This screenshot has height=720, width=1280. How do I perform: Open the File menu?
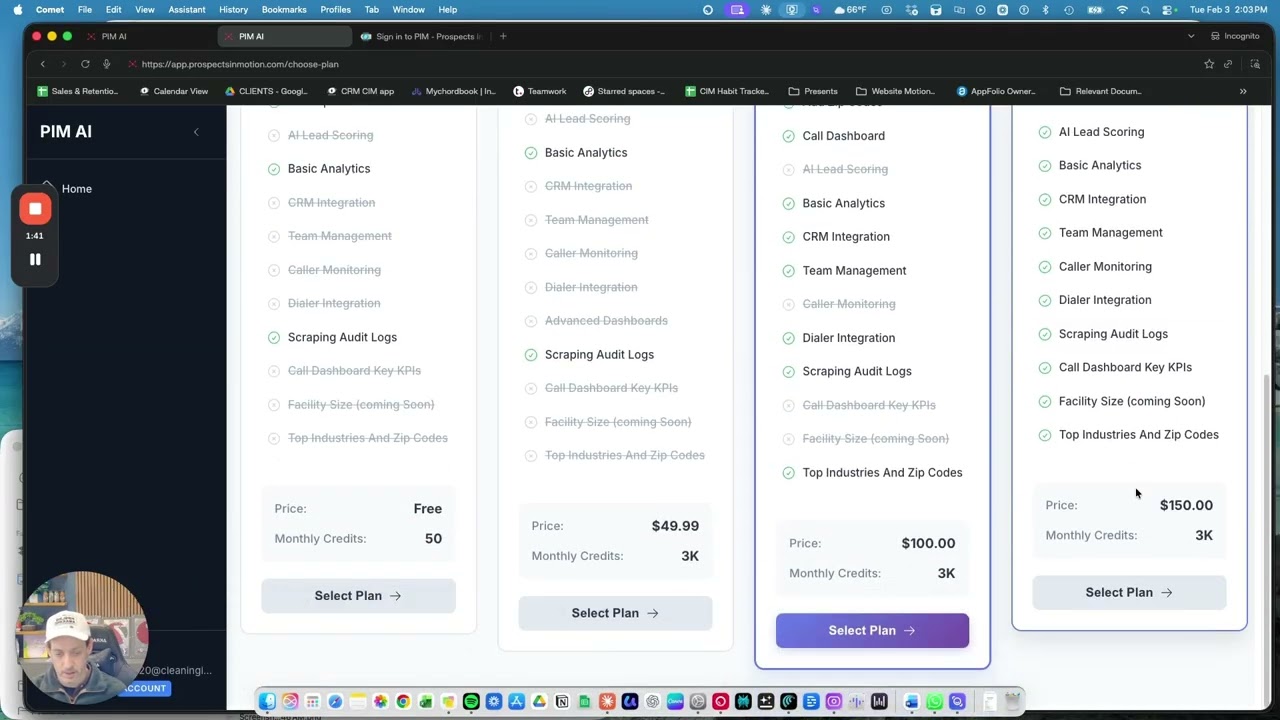(85, 10)
